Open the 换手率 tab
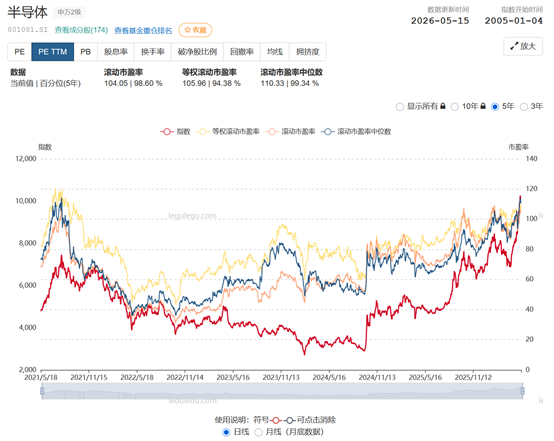Image resolution: width=554 pixels, height=441 pixels. [x=153, y=52]
